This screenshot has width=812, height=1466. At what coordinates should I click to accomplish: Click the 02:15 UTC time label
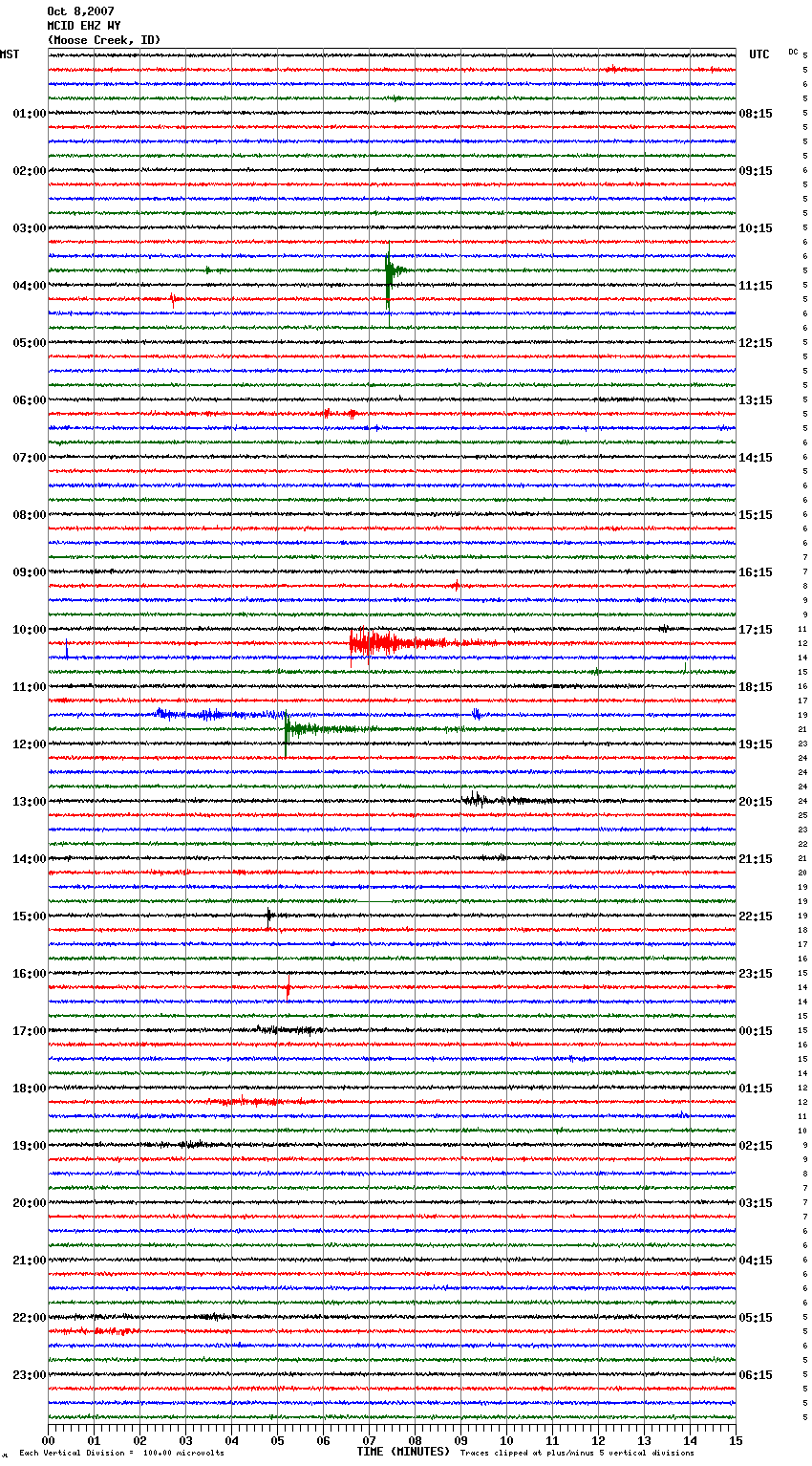(756, 1146)
